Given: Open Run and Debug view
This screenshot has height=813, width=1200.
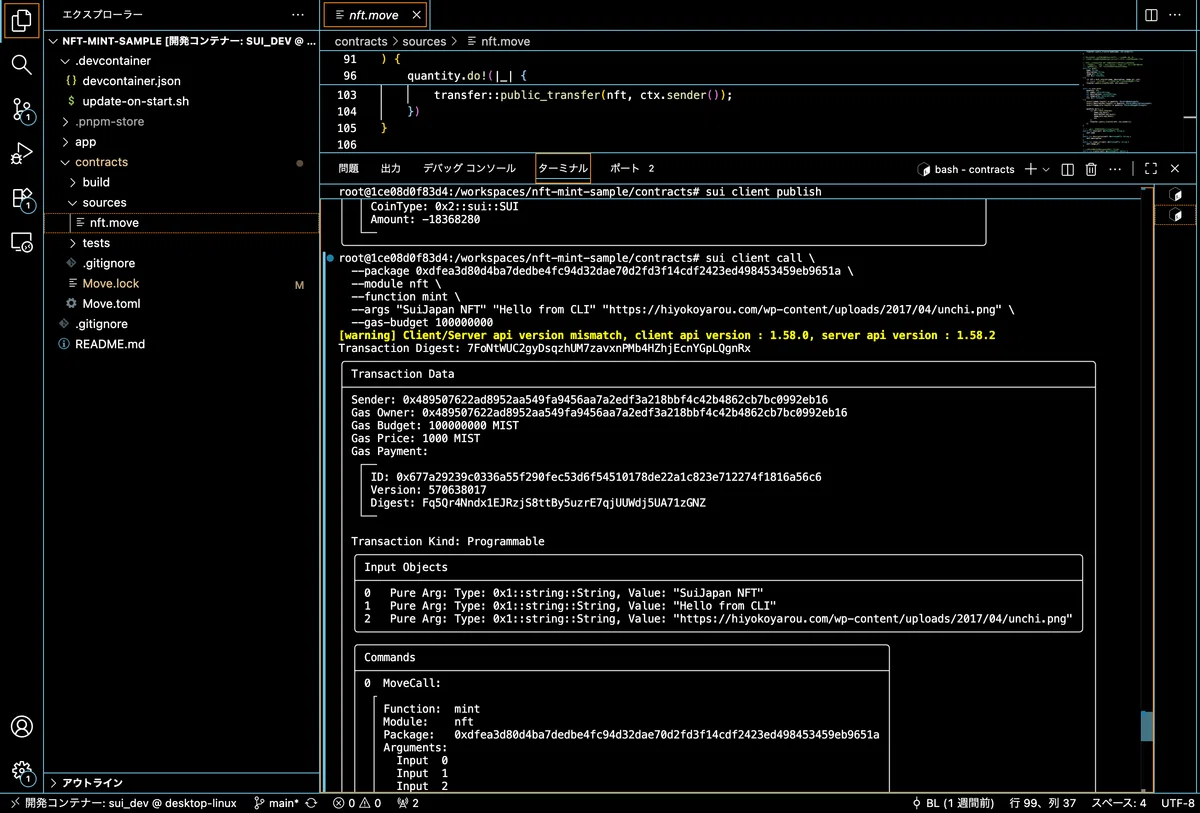Looking at the screenshot, I should click(22, 154).
